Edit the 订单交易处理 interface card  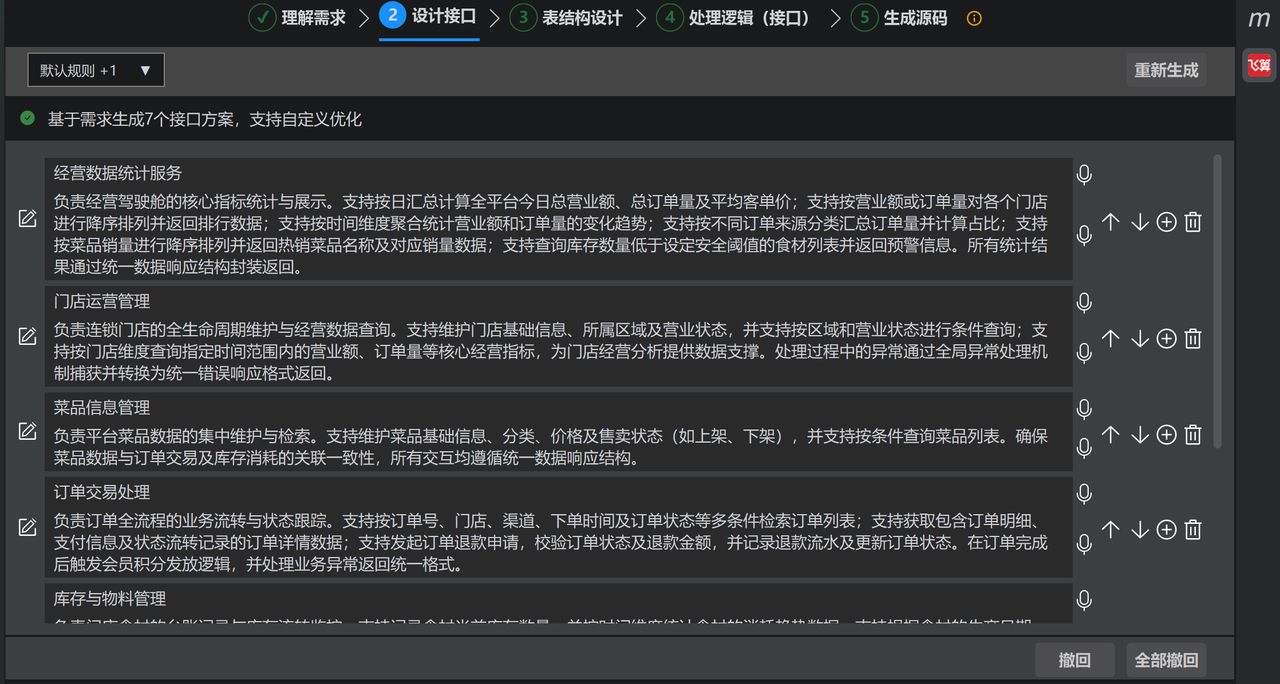point(27,527)
